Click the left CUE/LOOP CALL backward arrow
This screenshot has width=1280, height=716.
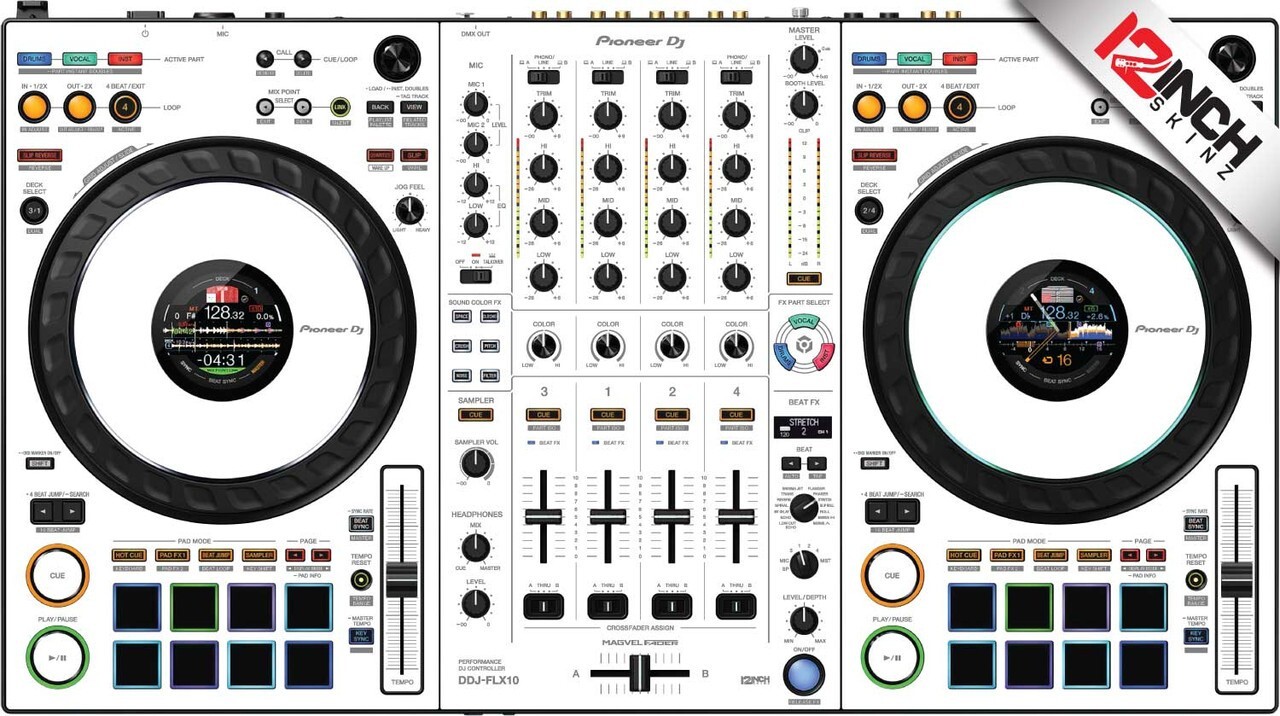tap(265, 59)
